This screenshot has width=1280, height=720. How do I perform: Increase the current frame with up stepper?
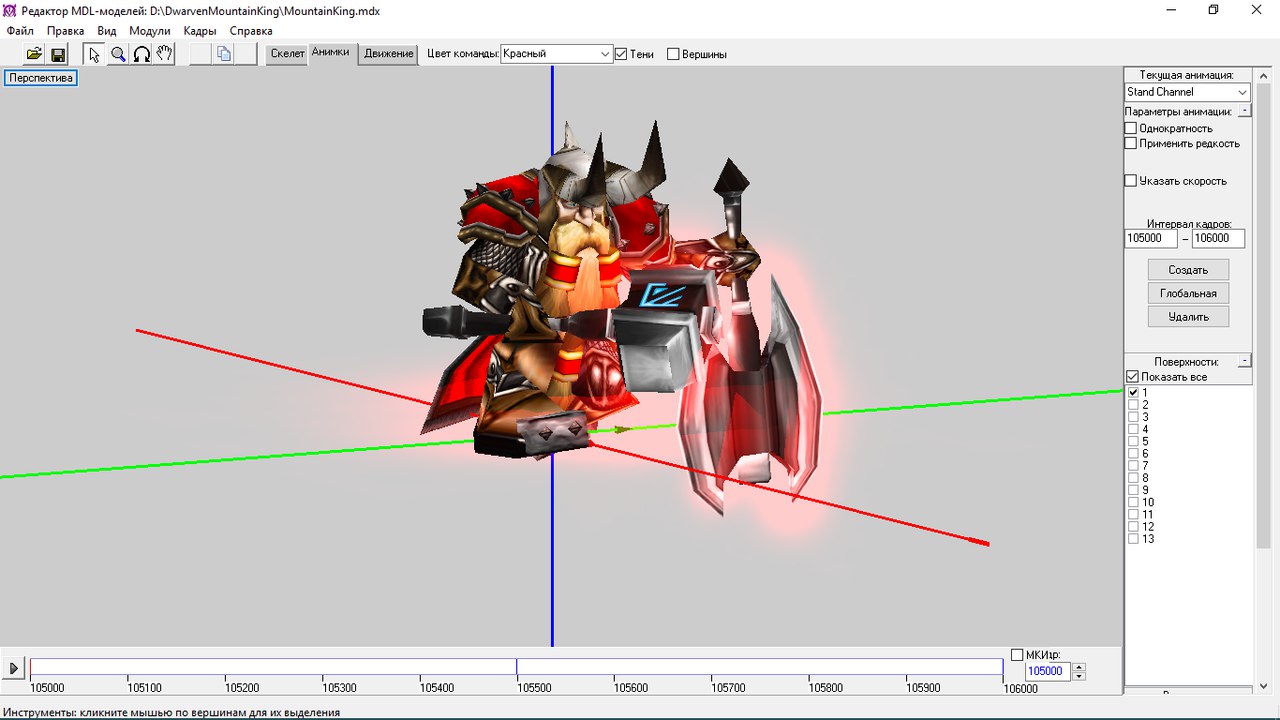1078,667
